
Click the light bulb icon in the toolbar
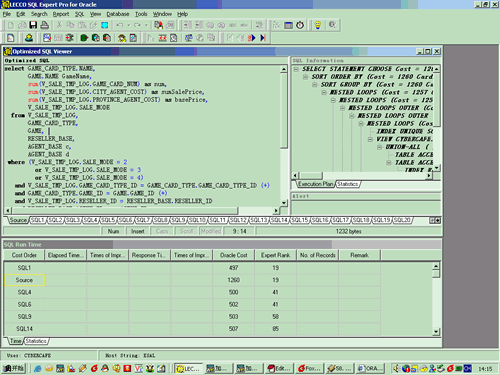coord(318,25)
